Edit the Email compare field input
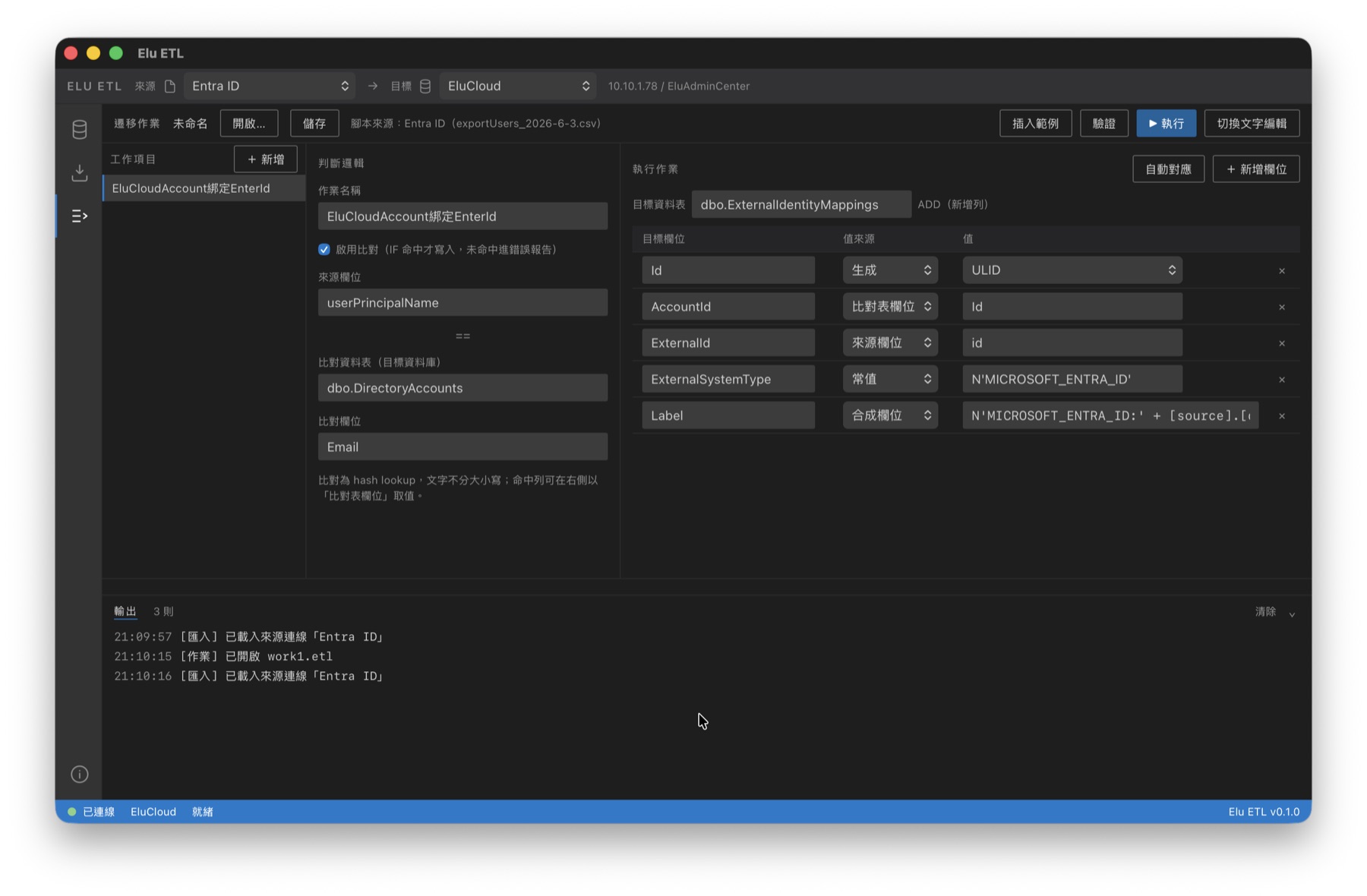1367x896 pixels. click(x=463, y=447)
